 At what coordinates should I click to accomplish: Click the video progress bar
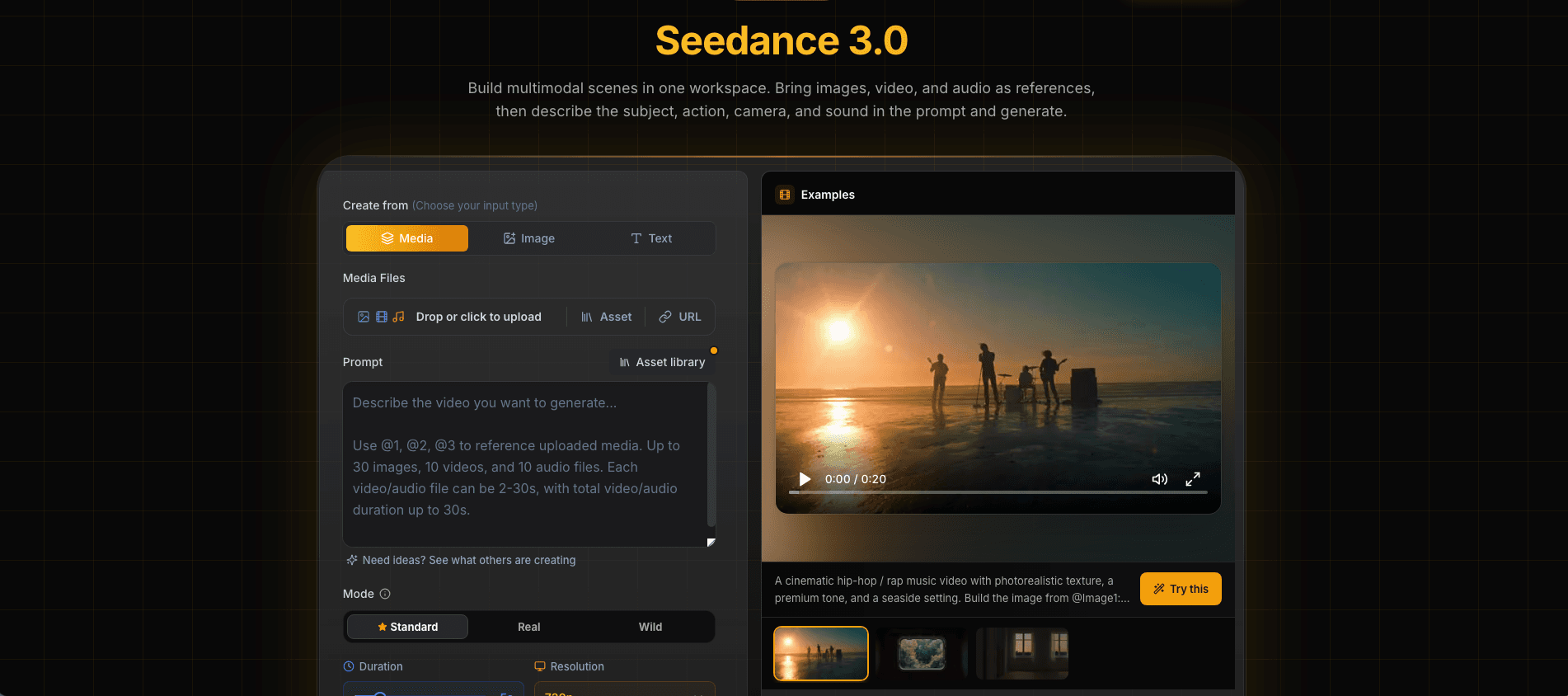998,492
